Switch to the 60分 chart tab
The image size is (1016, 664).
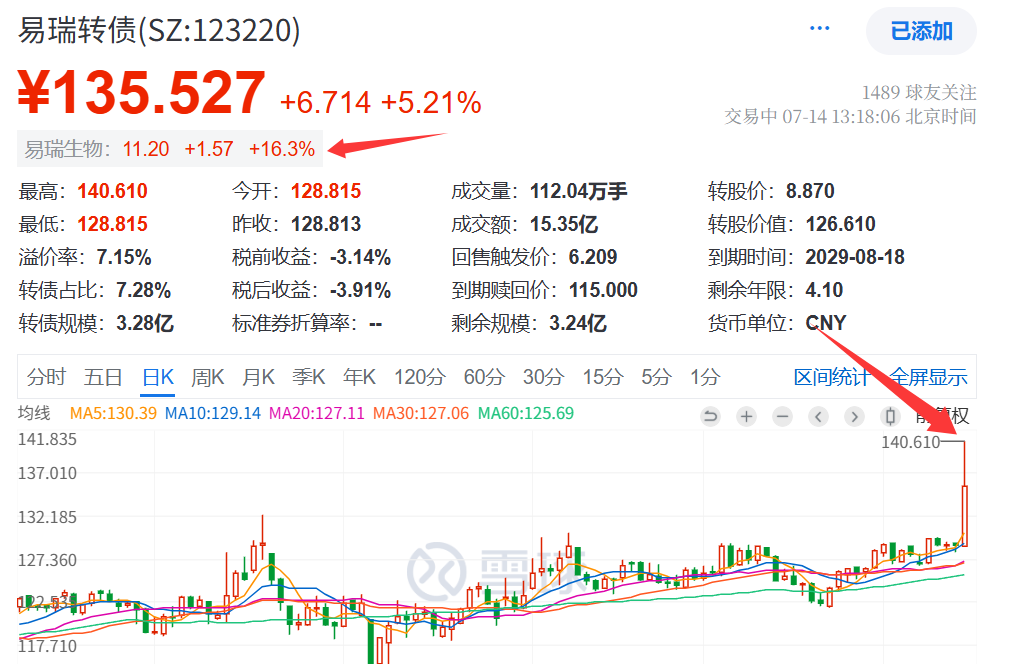point(484,377)
